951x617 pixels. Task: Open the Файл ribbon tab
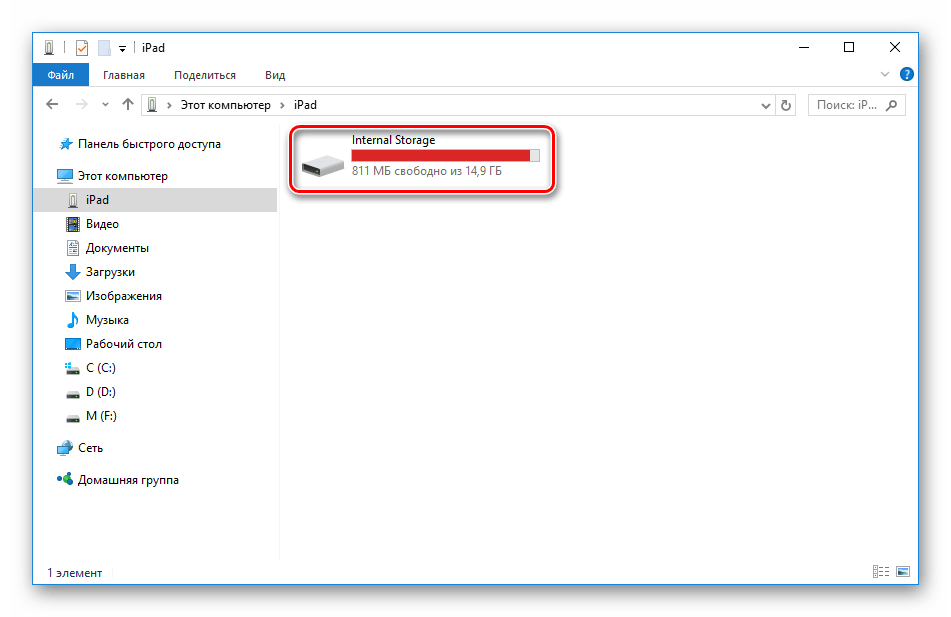[x=60, y=75]
